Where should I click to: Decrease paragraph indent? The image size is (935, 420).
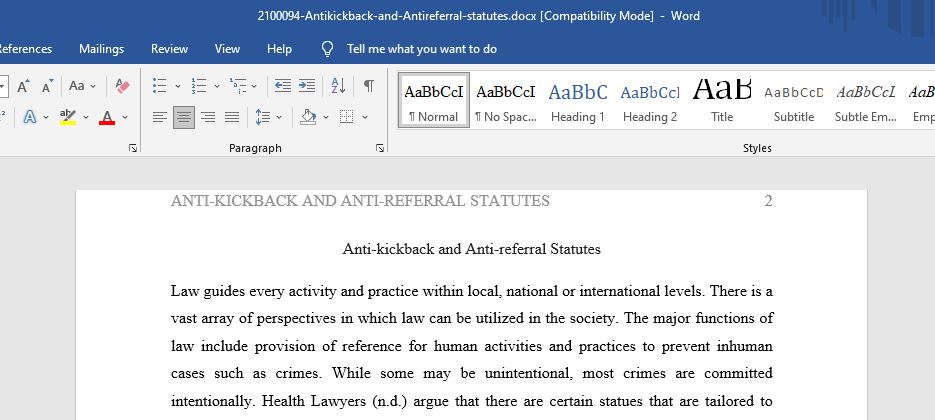point(283,86)
